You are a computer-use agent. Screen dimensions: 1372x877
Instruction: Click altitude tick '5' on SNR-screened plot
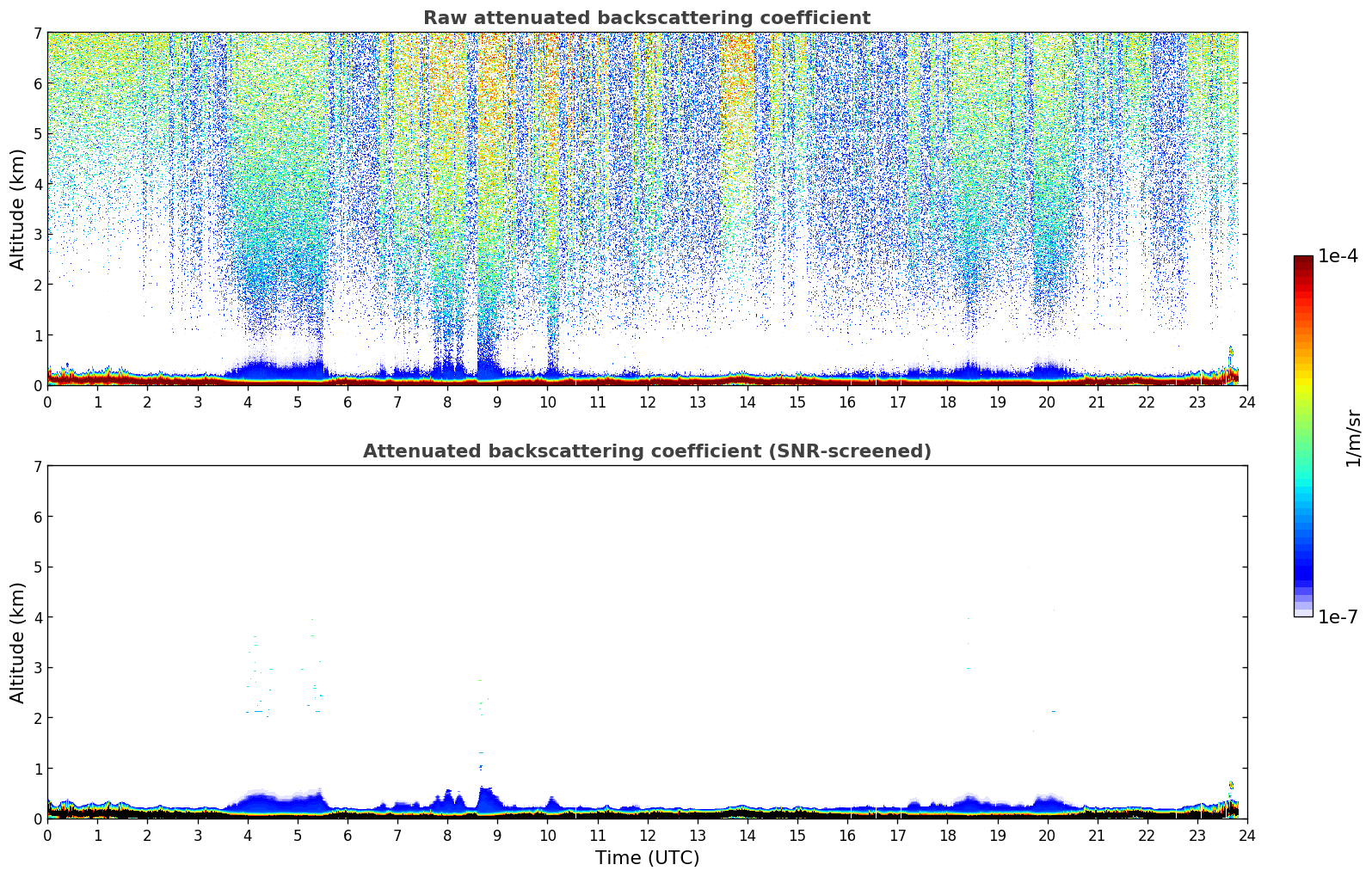click(x=37, y=567)
